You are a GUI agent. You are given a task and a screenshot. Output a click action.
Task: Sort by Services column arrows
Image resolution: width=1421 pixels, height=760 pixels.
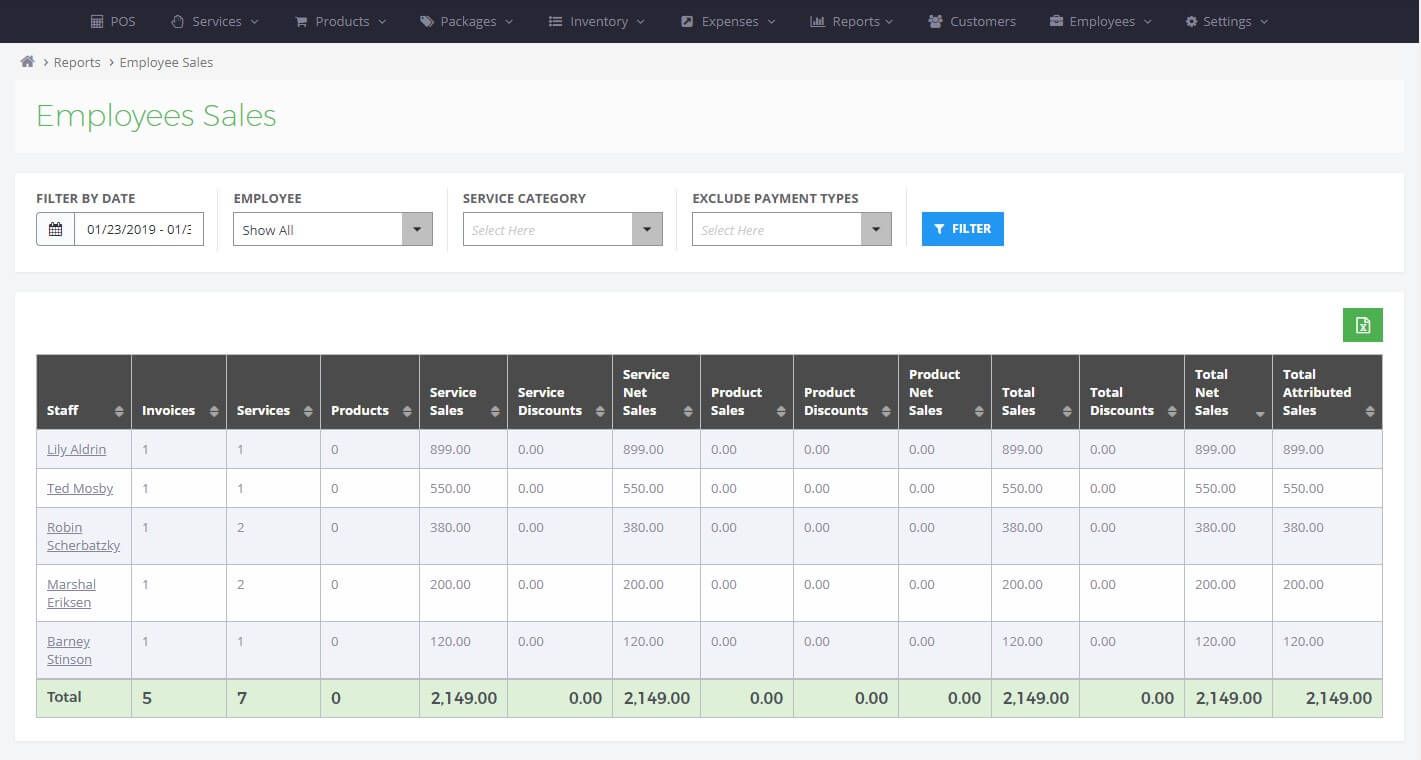coord(308,411)
